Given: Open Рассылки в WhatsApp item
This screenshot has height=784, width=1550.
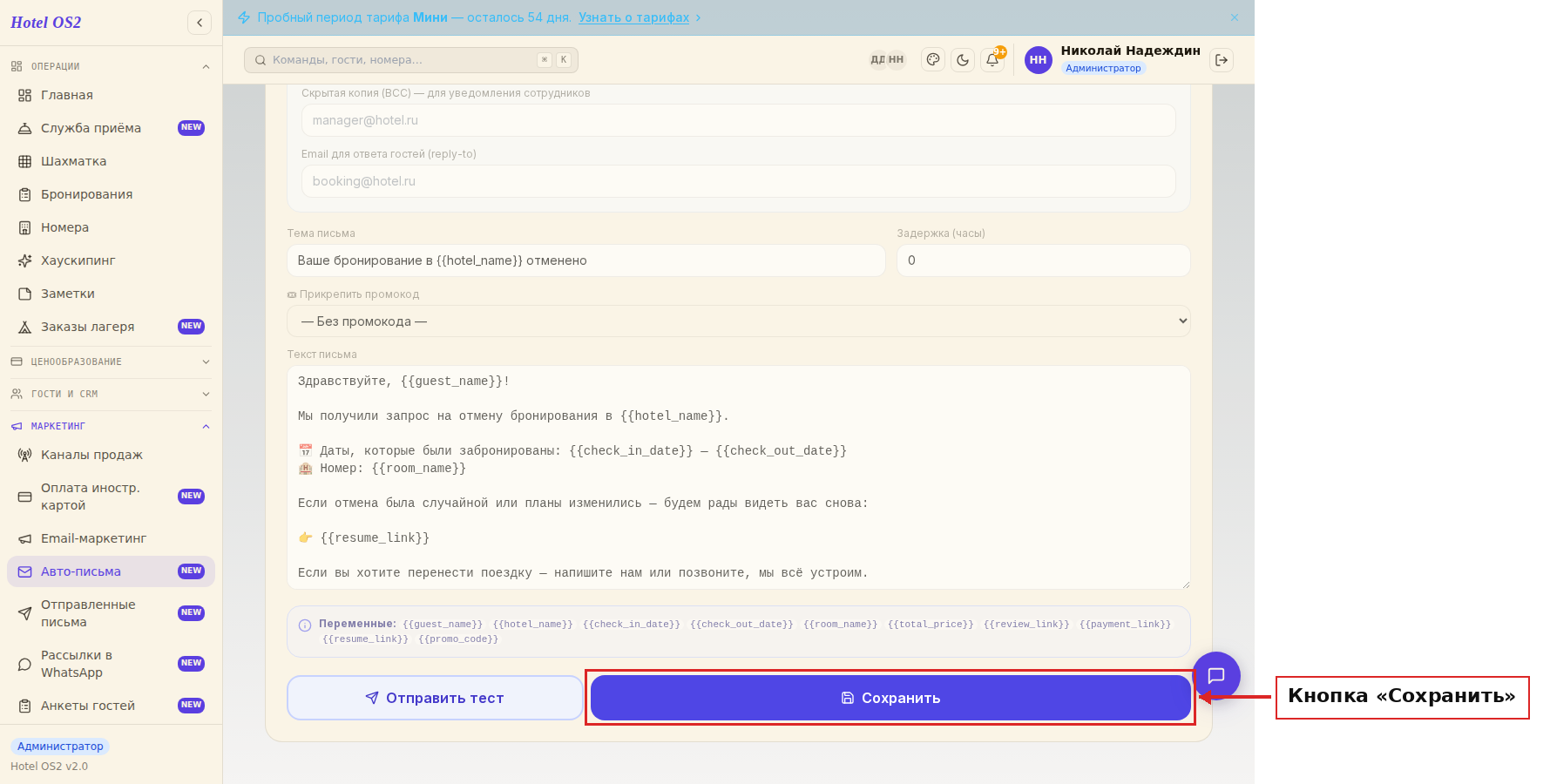Looking at the screenshot, I should (x=111, y=664).
